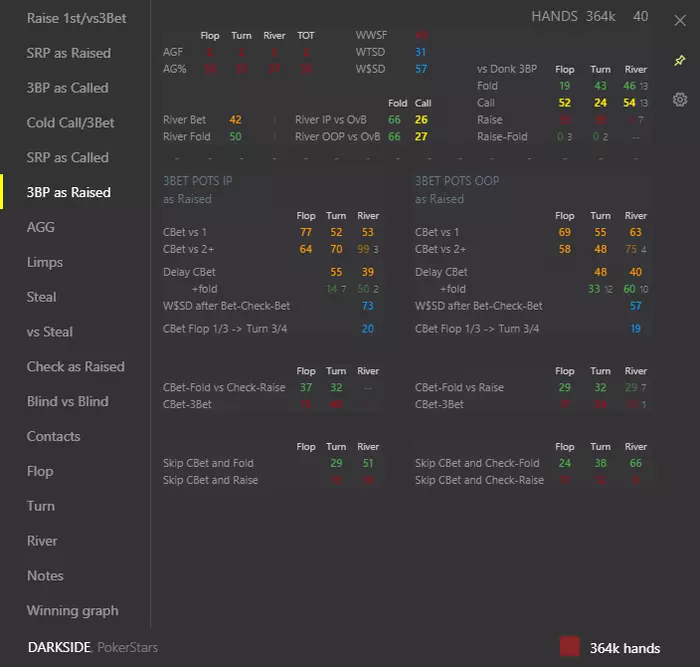Open the Steal tab

tap(42, 297)
